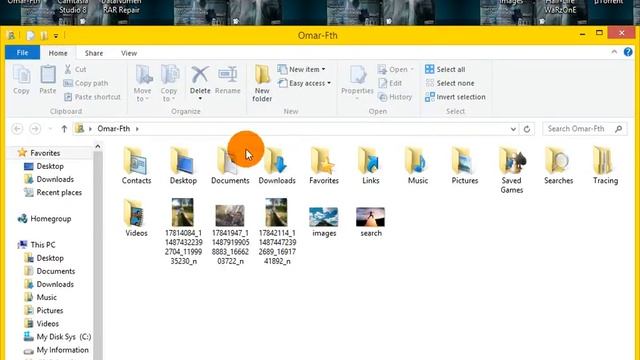Open the Desktop folder in file pane
The height and width of the screenshot is (360, 640).
[x=183, y=166]
